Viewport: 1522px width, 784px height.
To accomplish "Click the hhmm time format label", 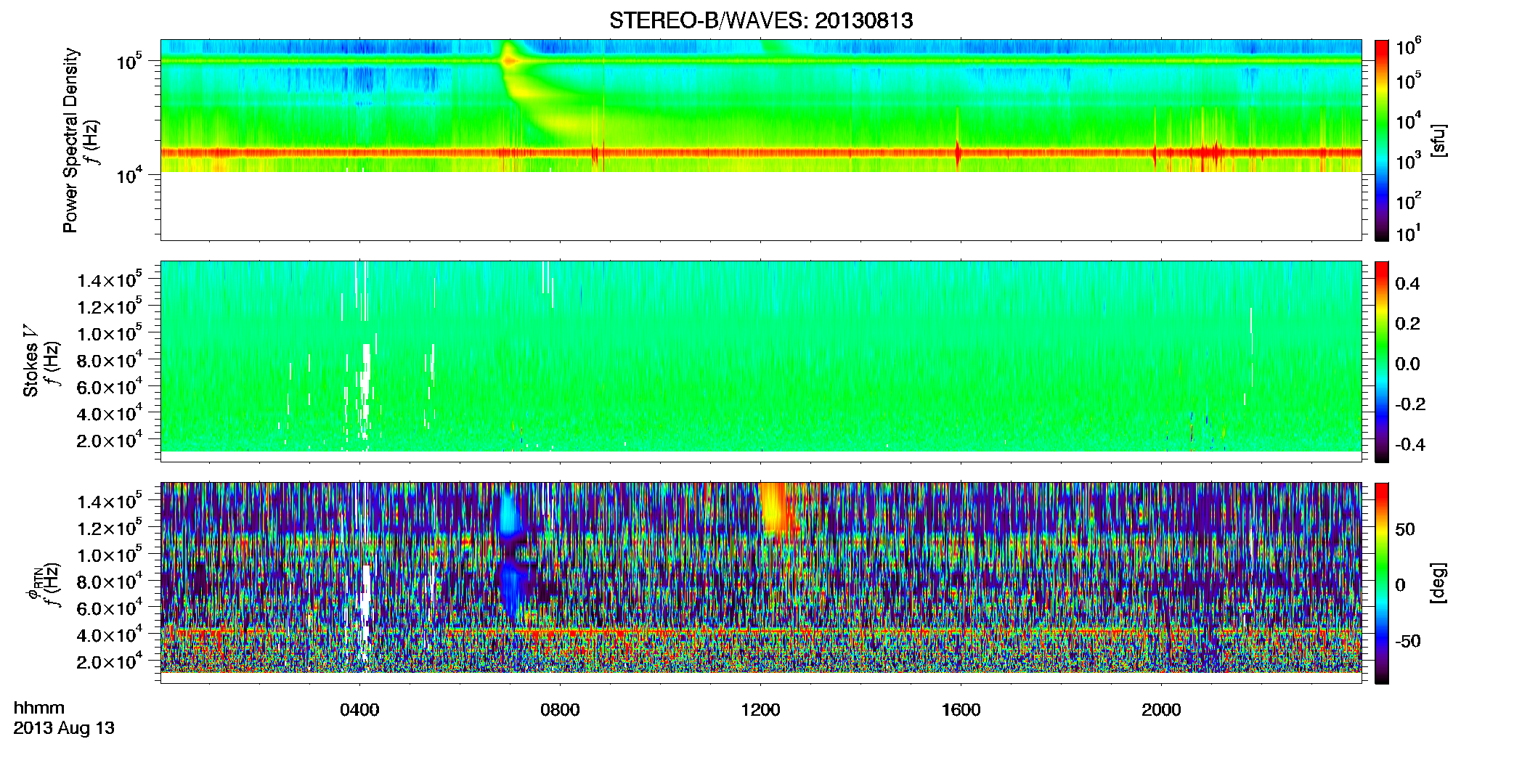I will coord(39,708).
